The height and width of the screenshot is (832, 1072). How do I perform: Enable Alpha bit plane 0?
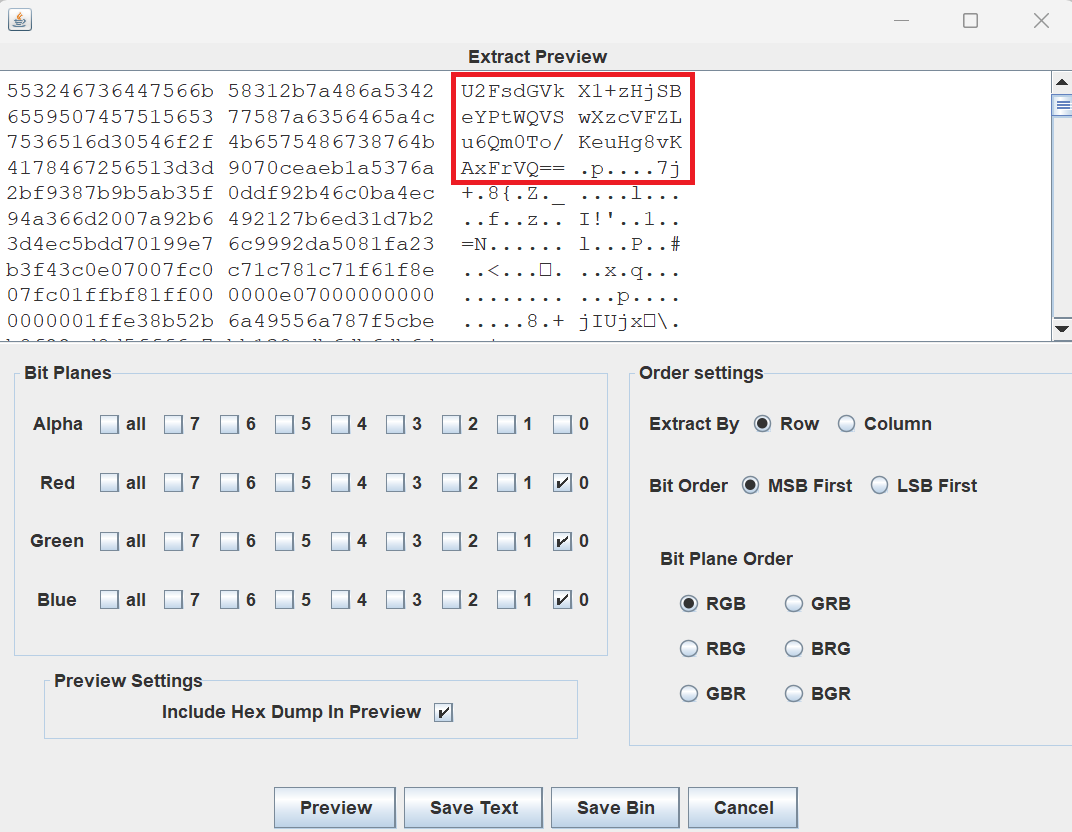(562, 425)
